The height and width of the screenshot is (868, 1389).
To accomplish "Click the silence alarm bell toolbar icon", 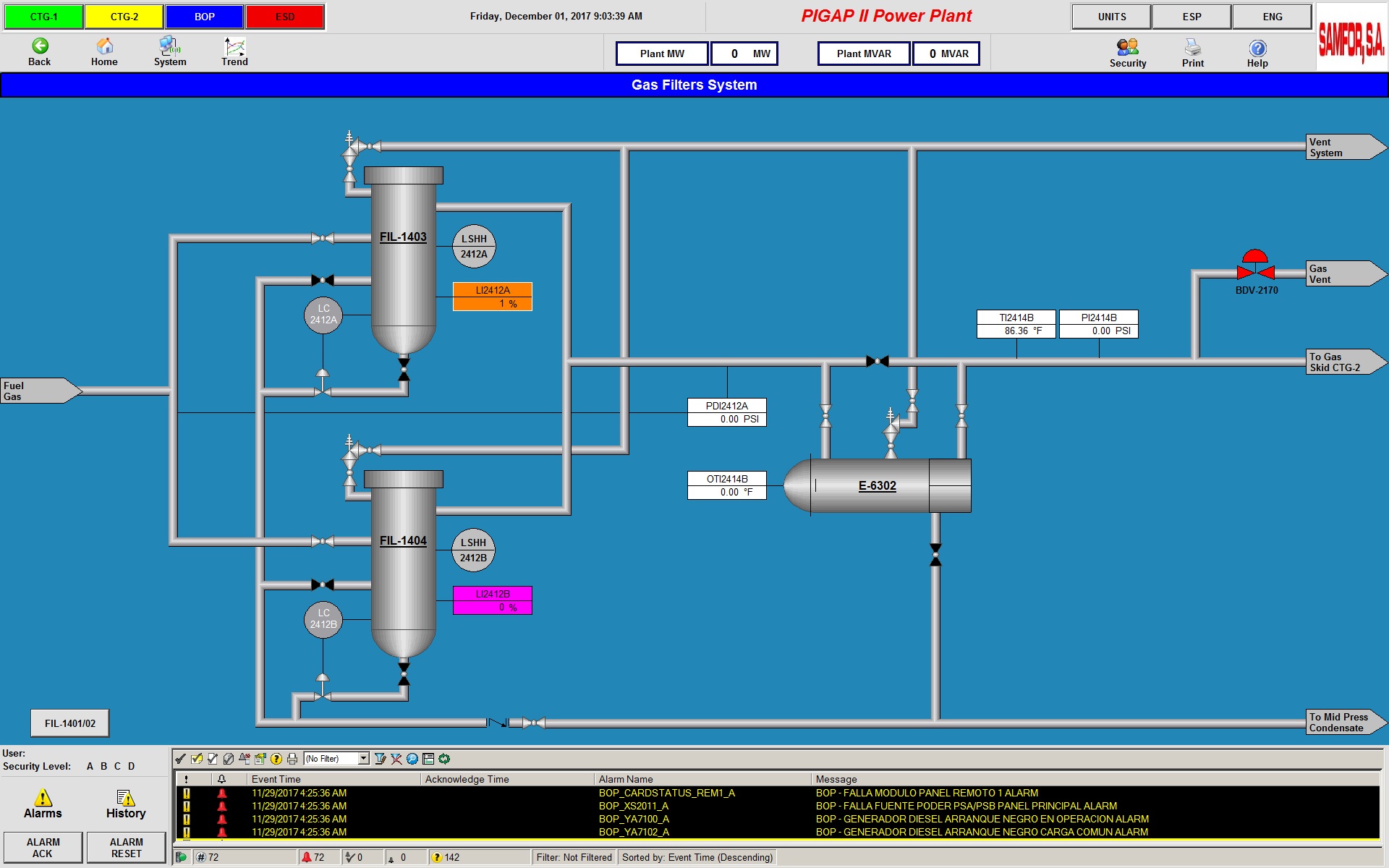I will coord(245,759).
